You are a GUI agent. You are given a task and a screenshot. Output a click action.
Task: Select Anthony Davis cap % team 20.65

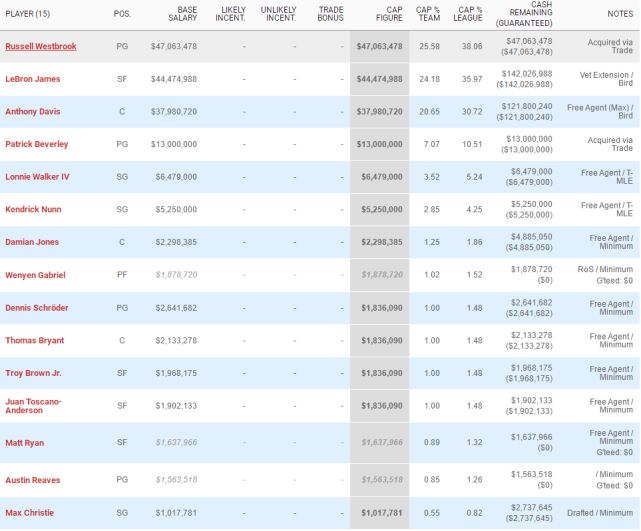pos(429,112)
